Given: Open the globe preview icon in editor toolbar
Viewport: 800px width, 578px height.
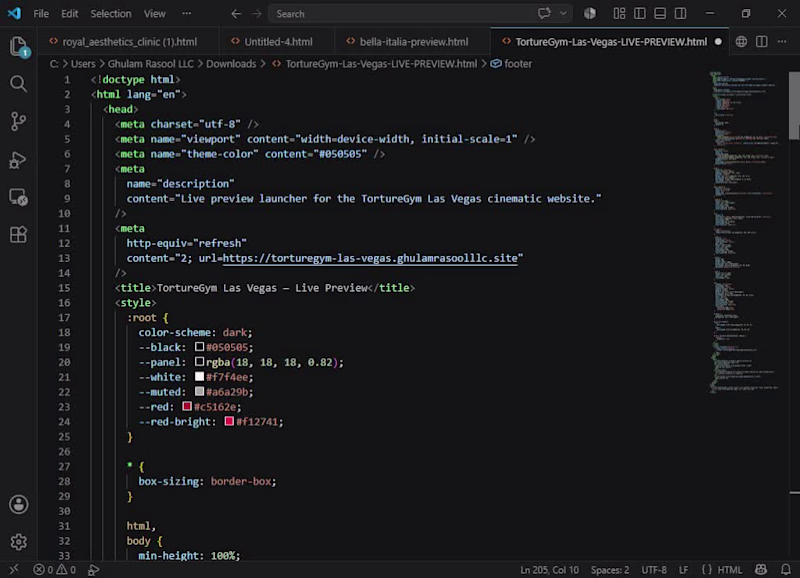Looking at the screenshot, I should pyautogui.click(x=741, y=42).
